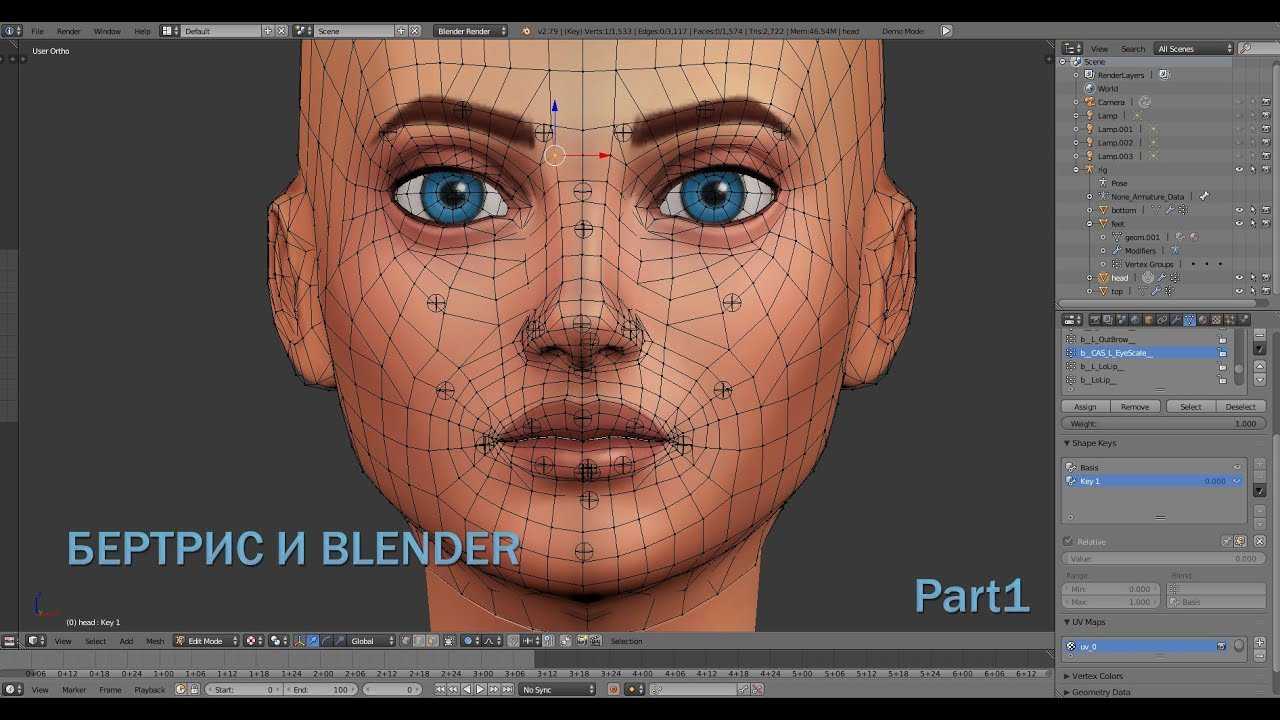Collapse the rig object in outliner
The width and height of the screenshot is (1280, 720).
[x=1076, y=170]
